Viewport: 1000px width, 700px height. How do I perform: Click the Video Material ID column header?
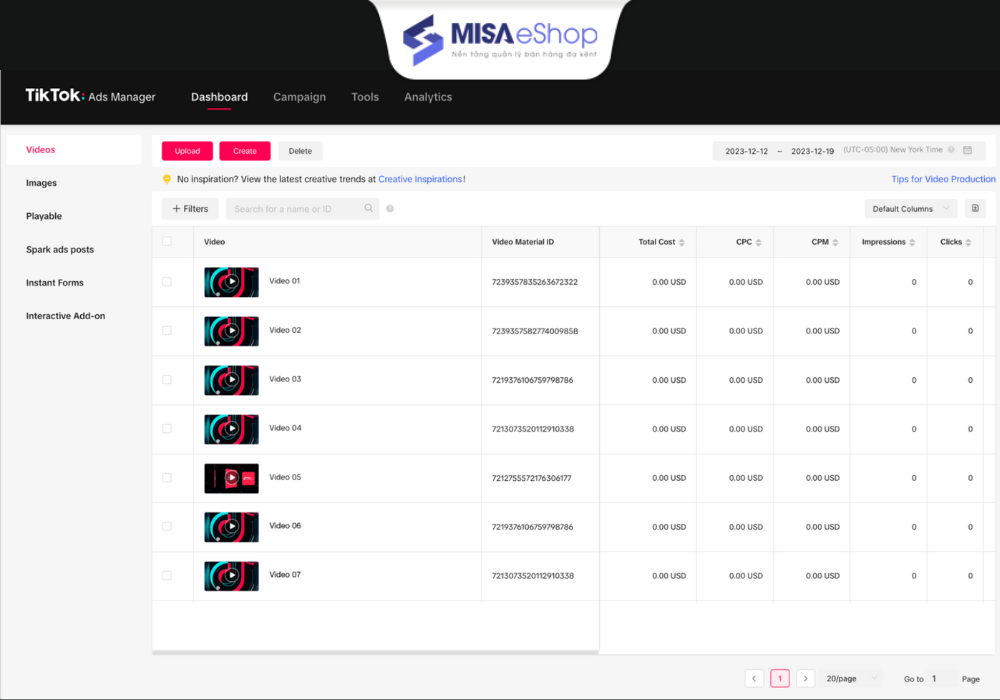(523, 242)
